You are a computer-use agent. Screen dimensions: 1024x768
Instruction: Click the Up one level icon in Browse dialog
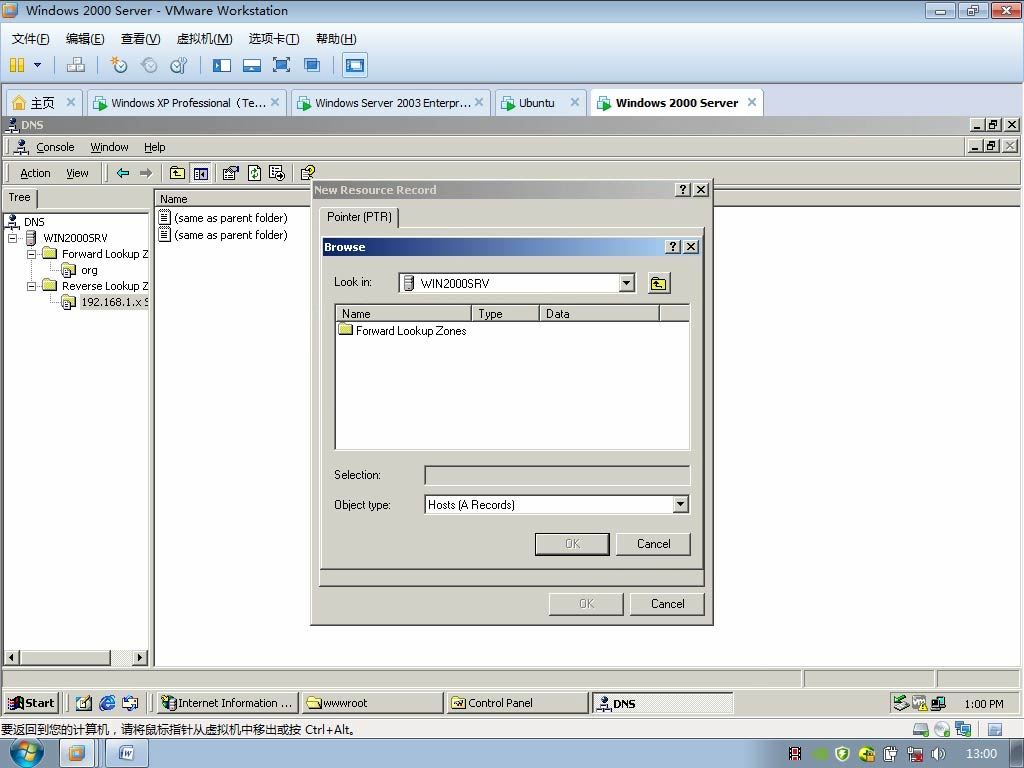pyautogui.click(x=658, y=283)
